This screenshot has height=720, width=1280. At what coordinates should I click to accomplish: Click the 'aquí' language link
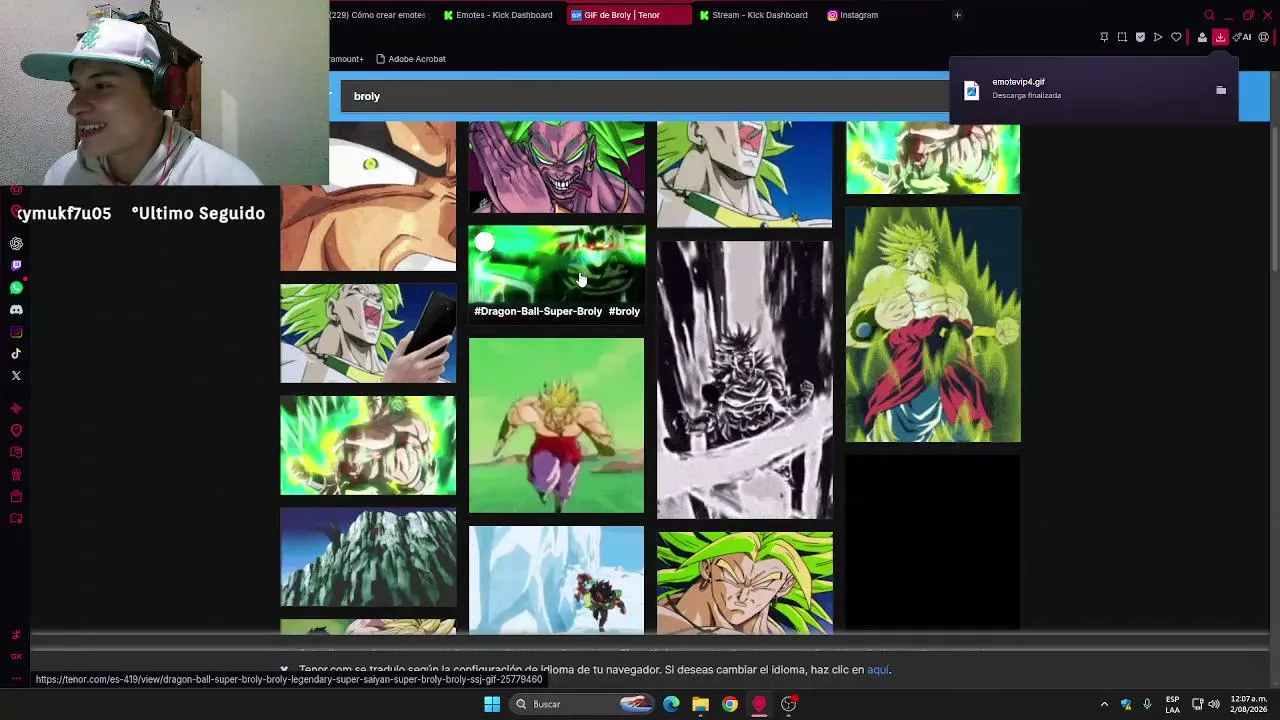pyautogui.click(x=877, y=670)
